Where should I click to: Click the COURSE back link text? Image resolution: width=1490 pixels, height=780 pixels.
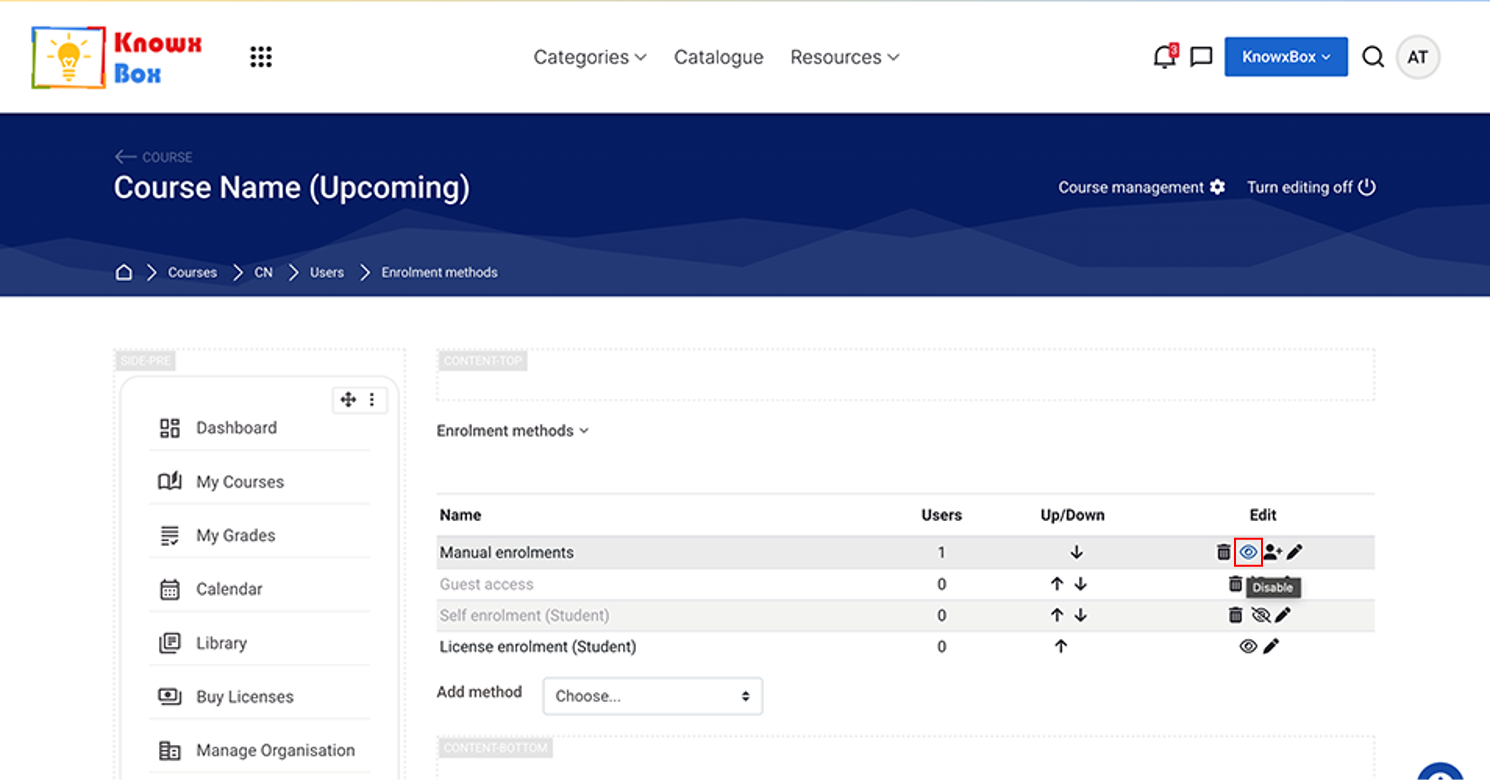(x=168, y=157)
